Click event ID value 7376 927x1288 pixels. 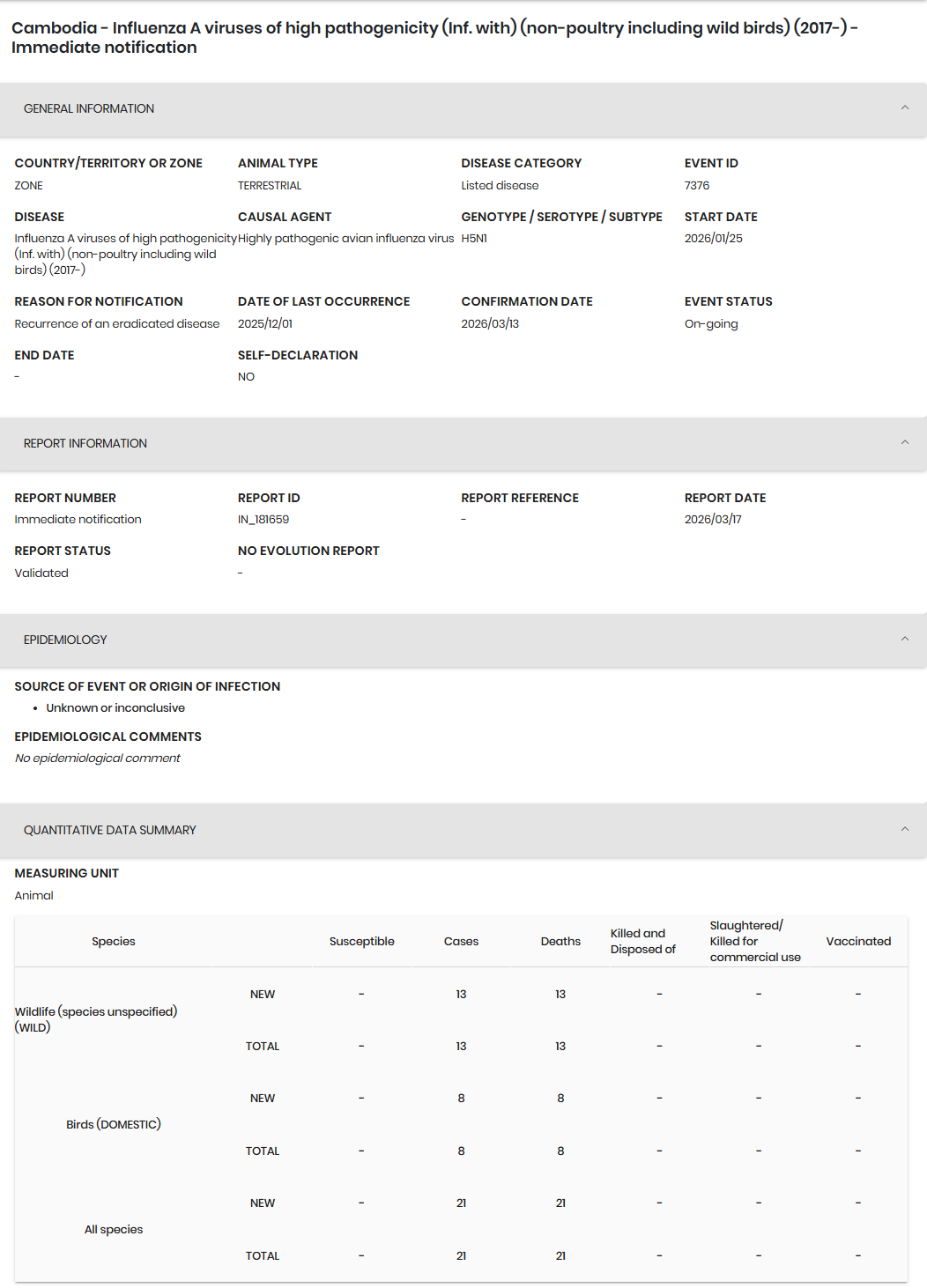click(x=697, y=186)
